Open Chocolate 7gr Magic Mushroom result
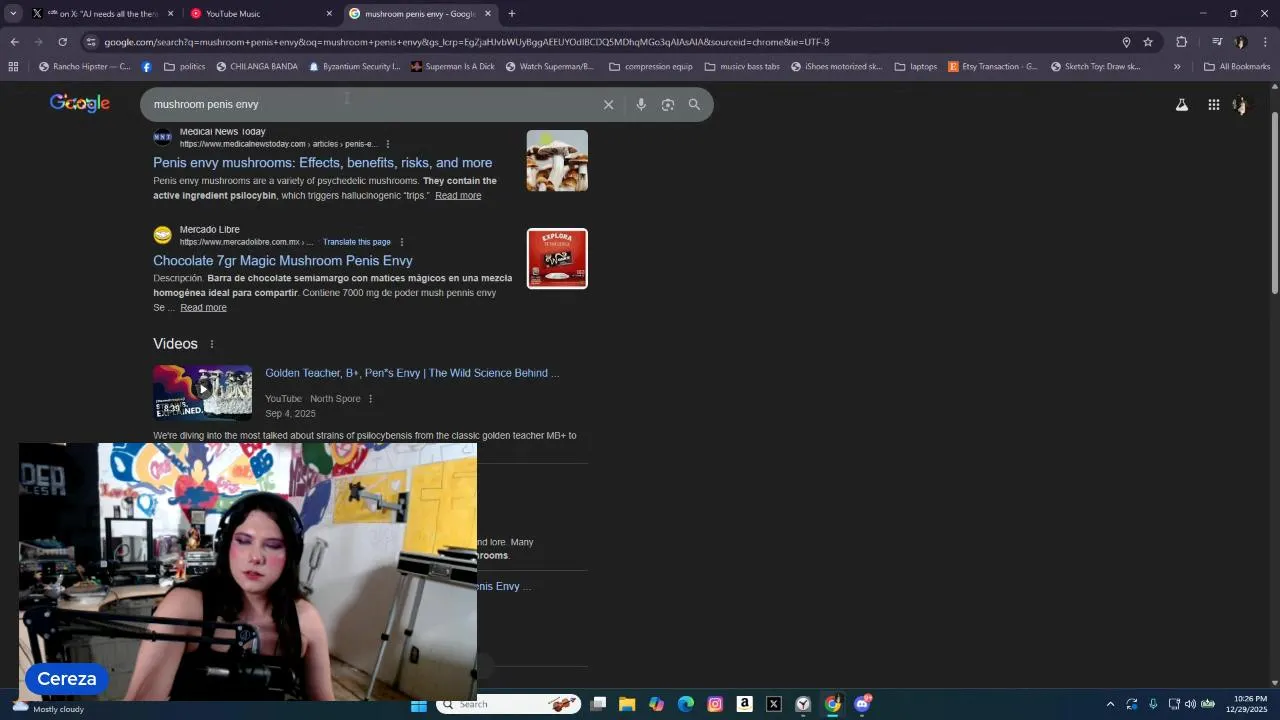 tap(283, 261)
